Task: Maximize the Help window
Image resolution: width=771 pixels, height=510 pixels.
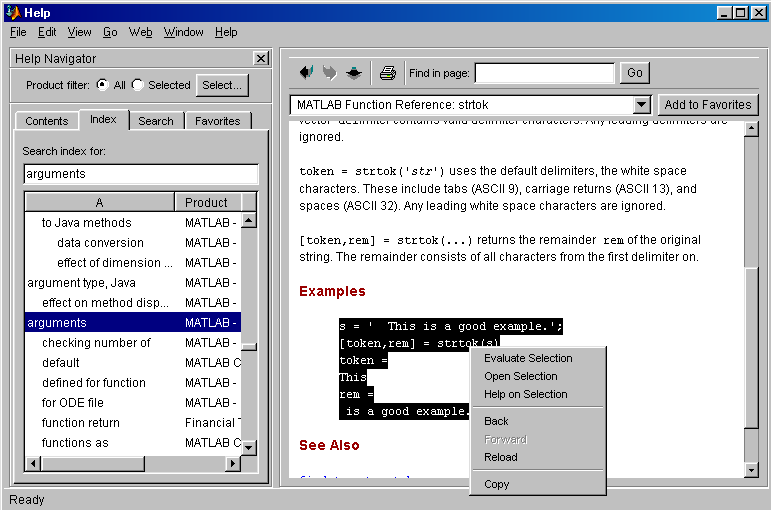Action: pyautogui.click(x=741, y=13)
